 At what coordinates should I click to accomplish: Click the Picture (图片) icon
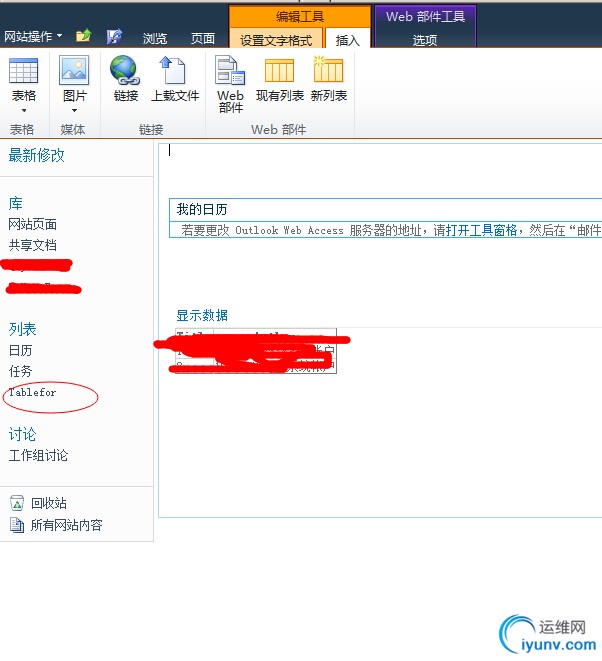[x=74, y=70]
